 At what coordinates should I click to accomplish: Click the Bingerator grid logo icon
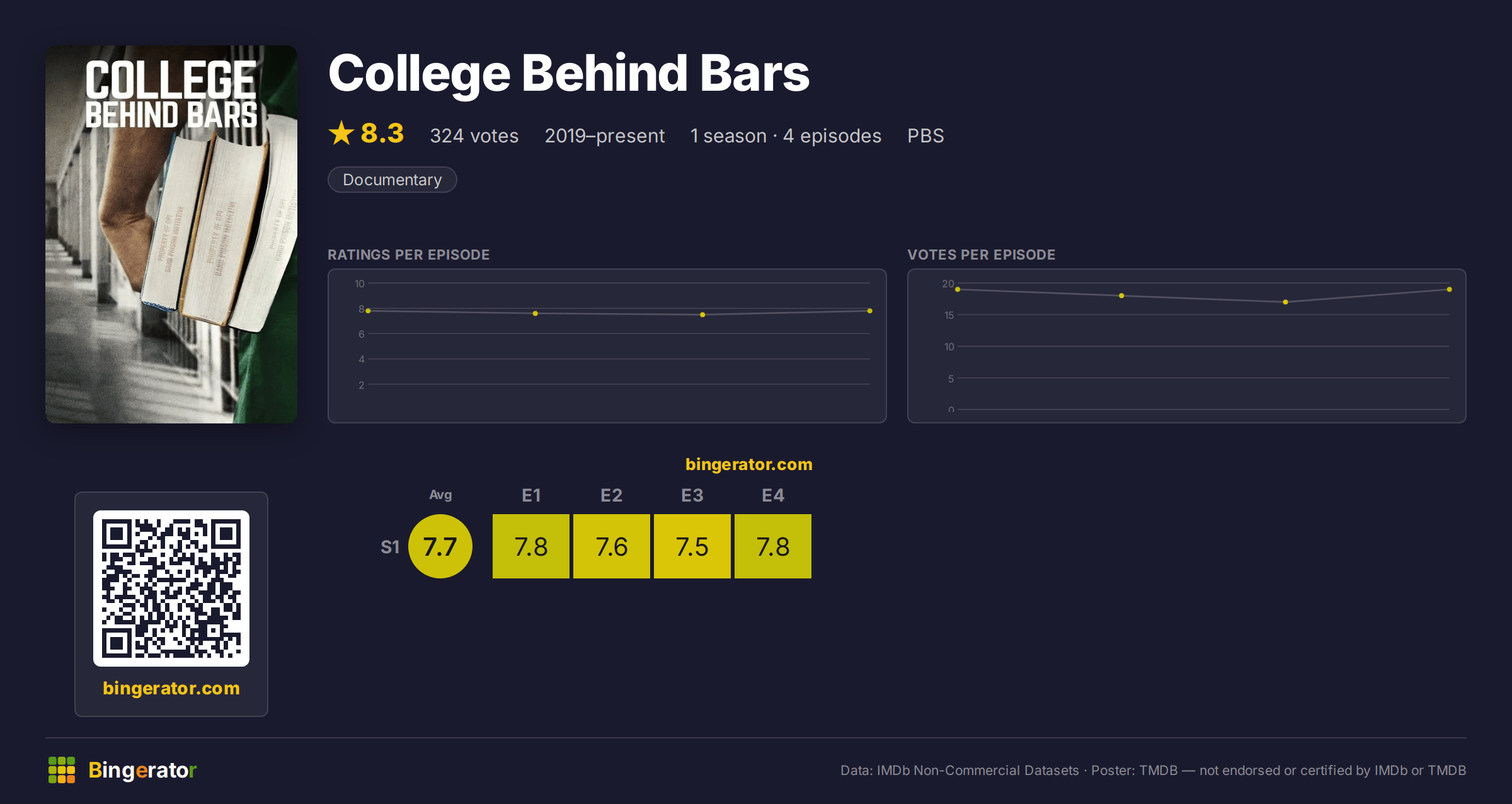click(x=62, y=770)
